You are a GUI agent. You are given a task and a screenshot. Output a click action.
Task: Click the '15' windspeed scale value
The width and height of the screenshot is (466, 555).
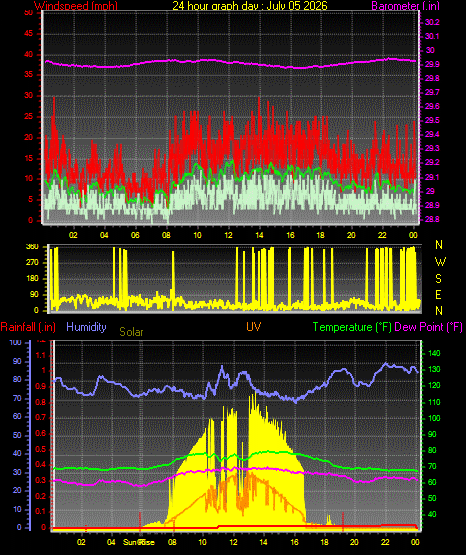[28, 158]
